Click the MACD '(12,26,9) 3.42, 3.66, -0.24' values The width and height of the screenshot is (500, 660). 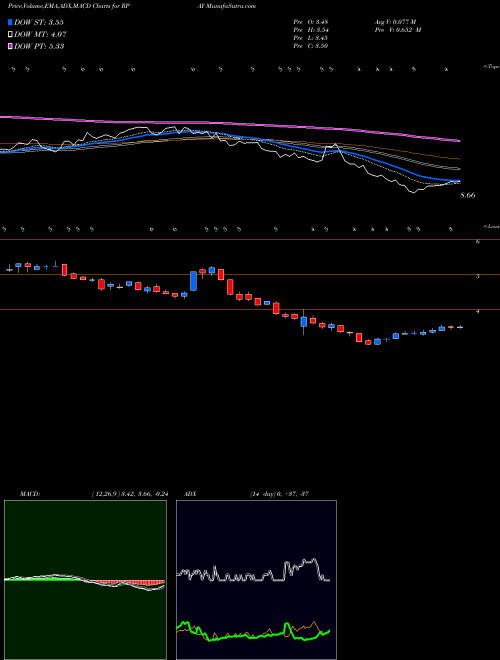pyautogui.click(x=130, y=494)
